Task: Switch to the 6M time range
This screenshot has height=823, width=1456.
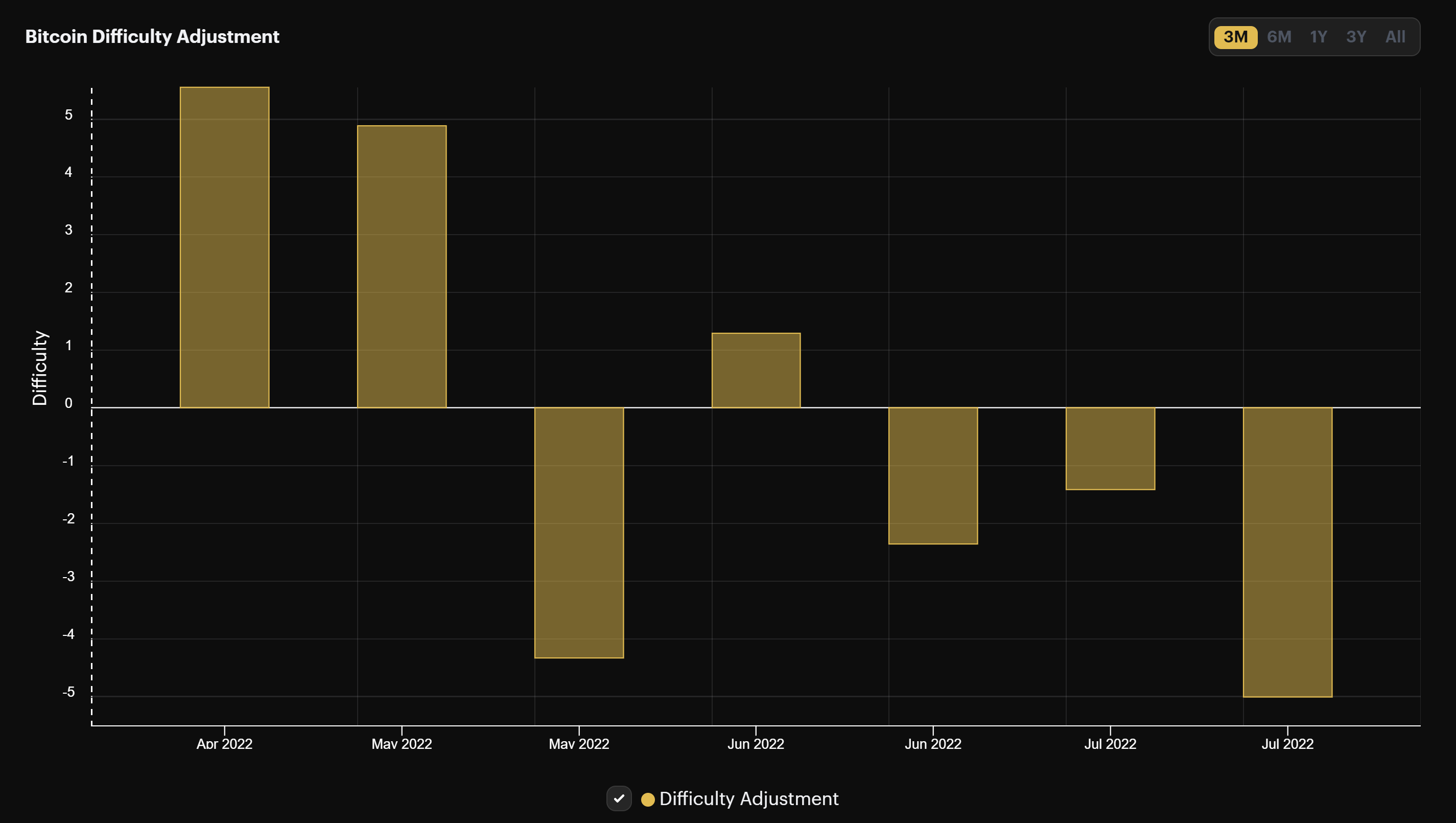Action: (x=1279, y=37)
